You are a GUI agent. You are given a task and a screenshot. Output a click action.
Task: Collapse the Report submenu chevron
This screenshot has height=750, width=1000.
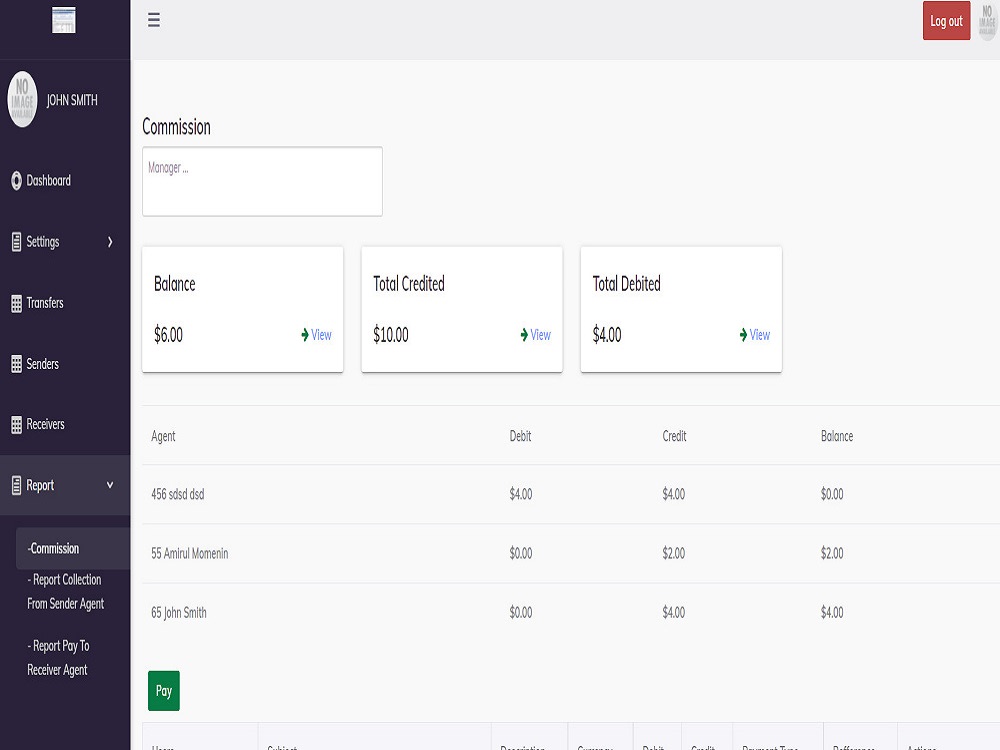(110, 485)
